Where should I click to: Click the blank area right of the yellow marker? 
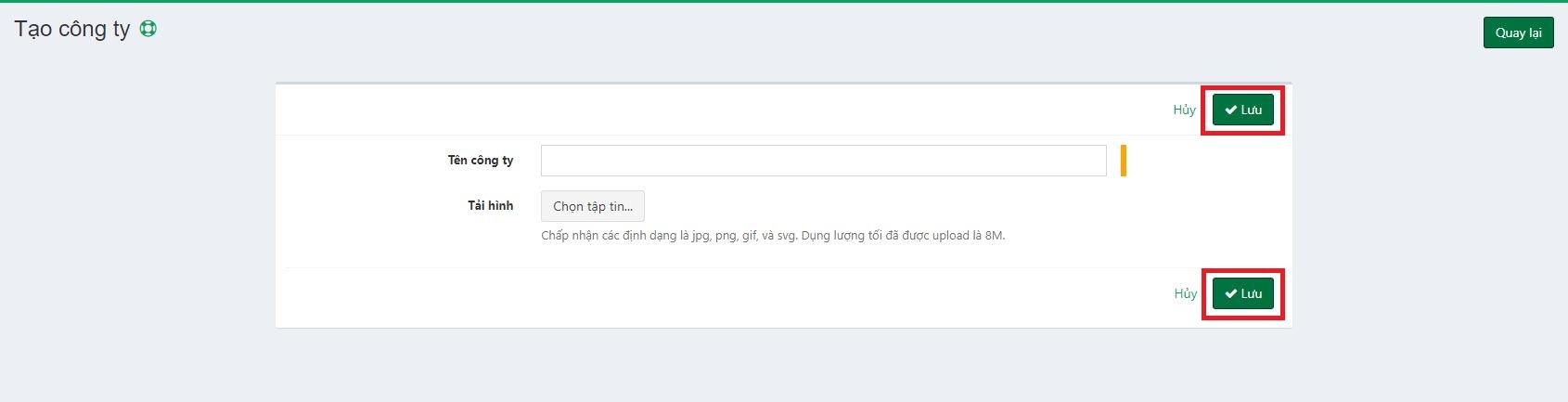[x=1206, y=161]
